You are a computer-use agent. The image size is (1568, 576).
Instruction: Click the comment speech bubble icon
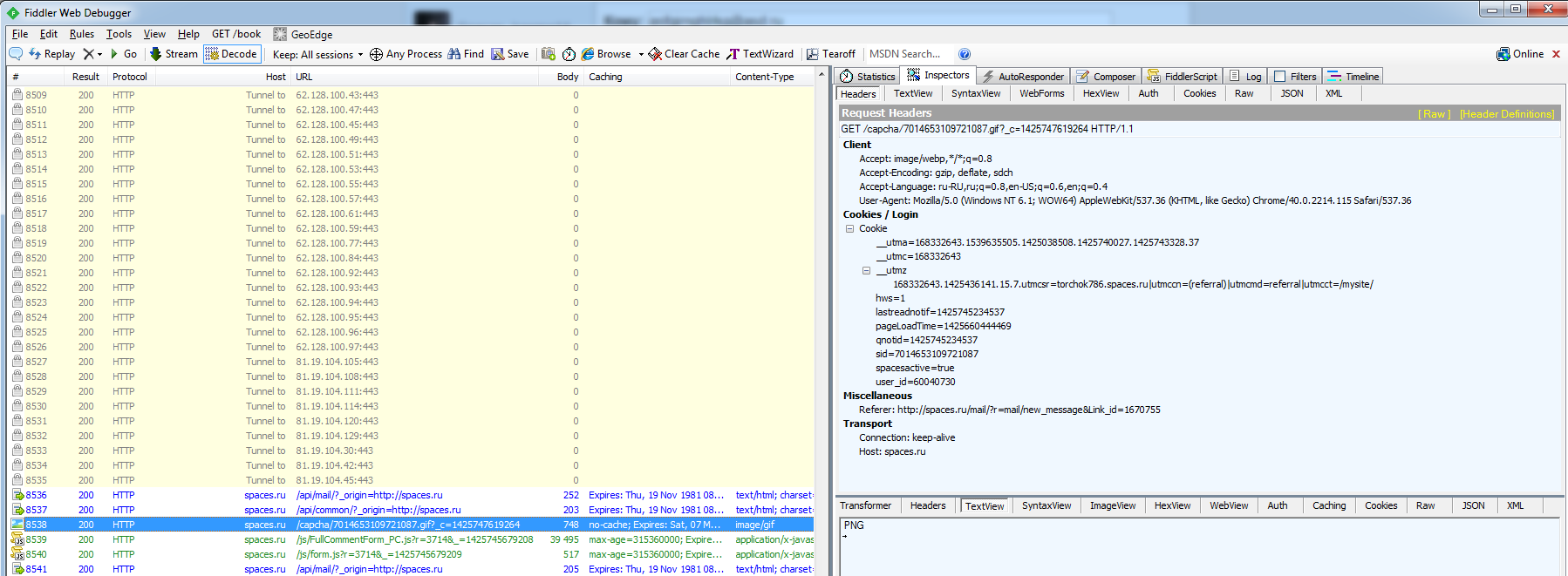click(16, 54)
